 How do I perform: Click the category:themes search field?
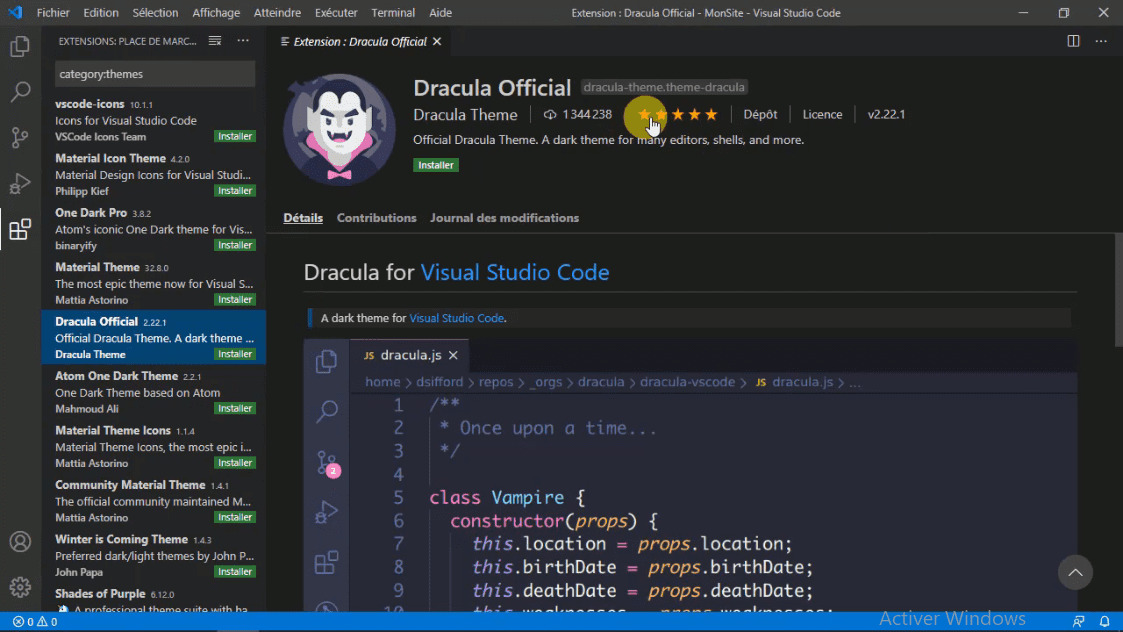click(155, 74)
